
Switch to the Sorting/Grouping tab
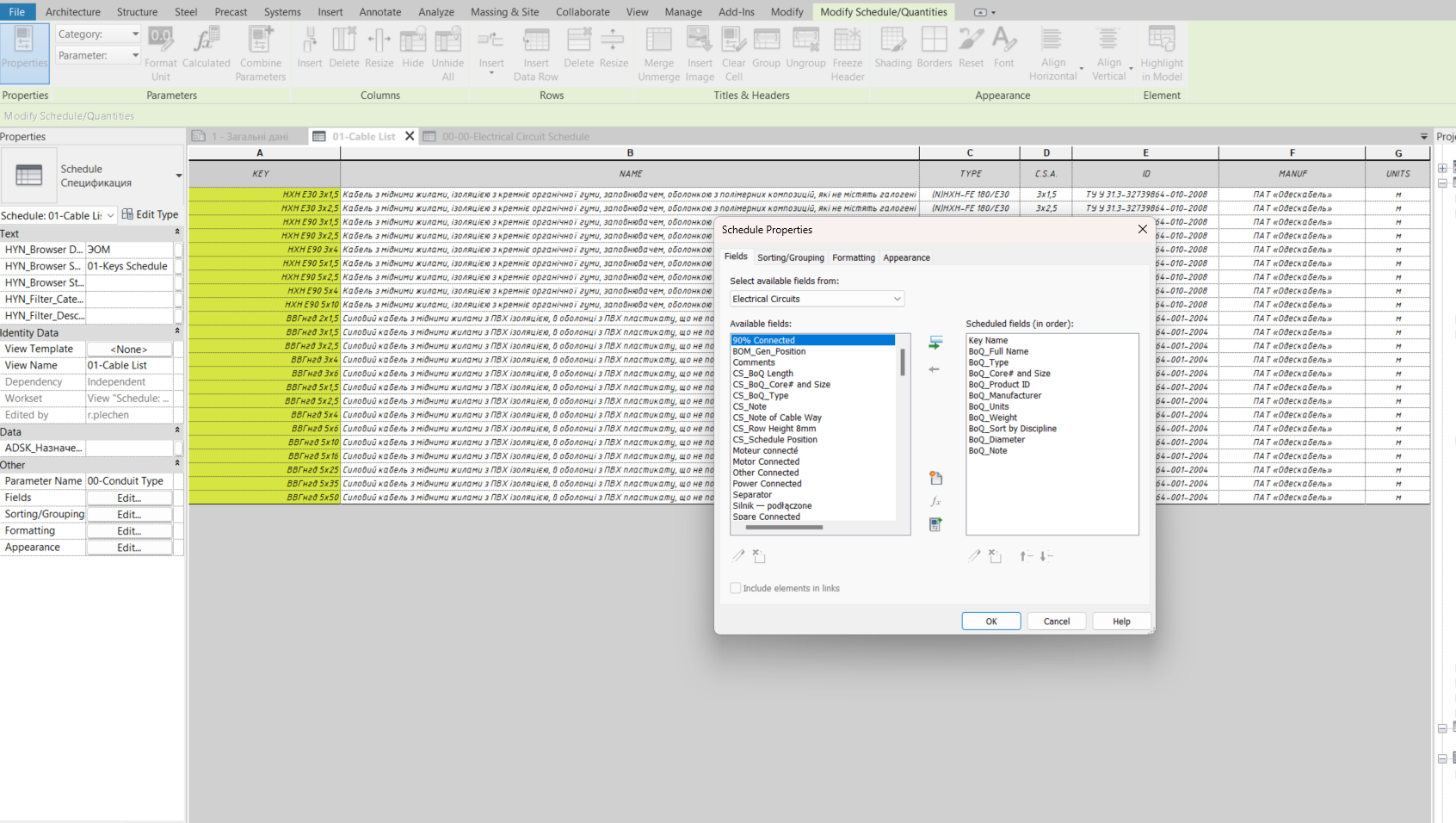click(x=790, y=257)
